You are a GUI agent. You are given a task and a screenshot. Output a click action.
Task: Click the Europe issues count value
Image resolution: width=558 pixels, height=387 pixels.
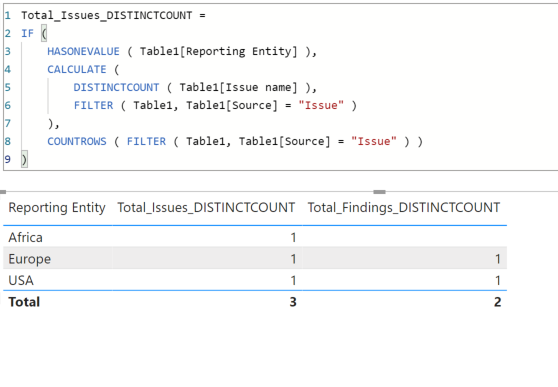pos(293,259)
